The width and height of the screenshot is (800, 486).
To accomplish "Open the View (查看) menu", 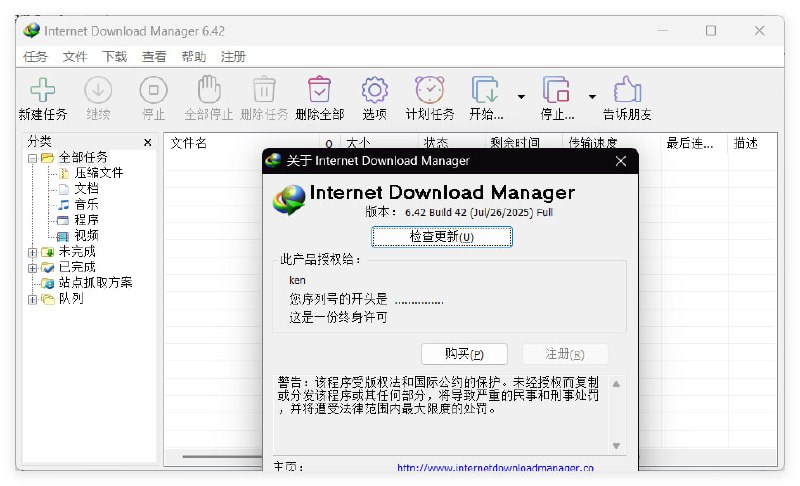I will [x=154, y=57].
